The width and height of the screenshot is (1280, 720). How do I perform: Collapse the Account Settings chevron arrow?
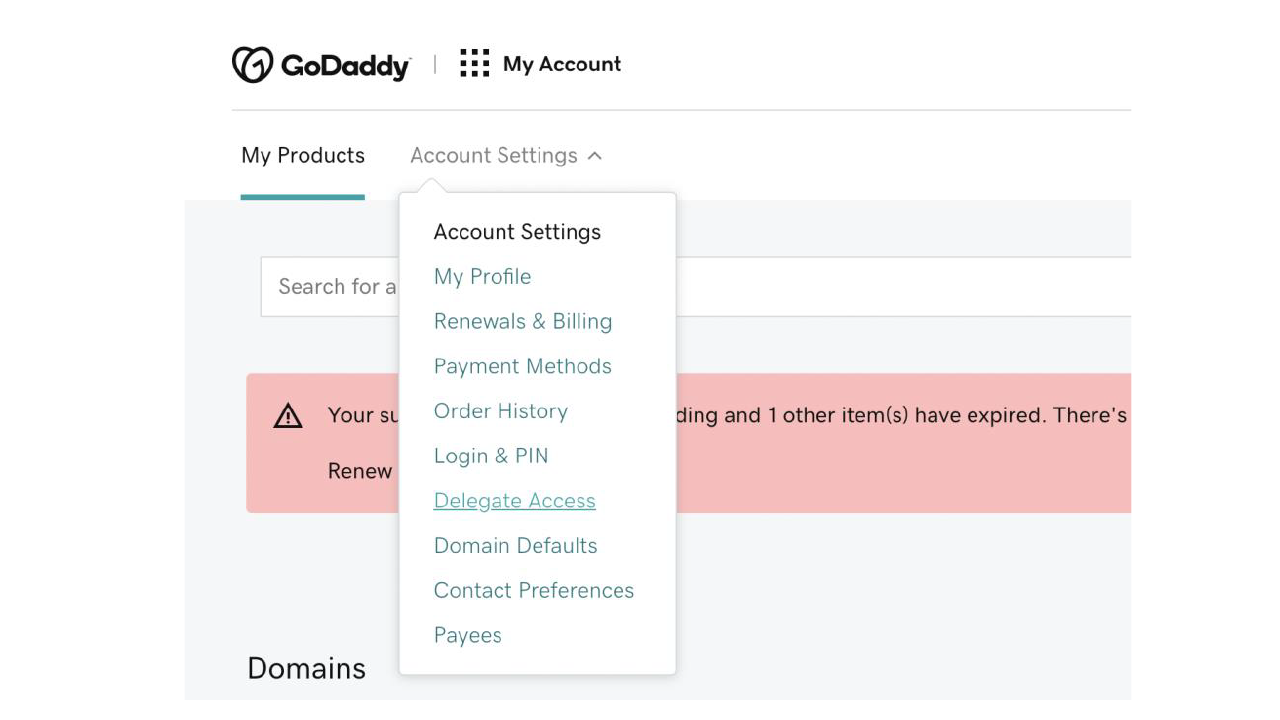[595, 156]
